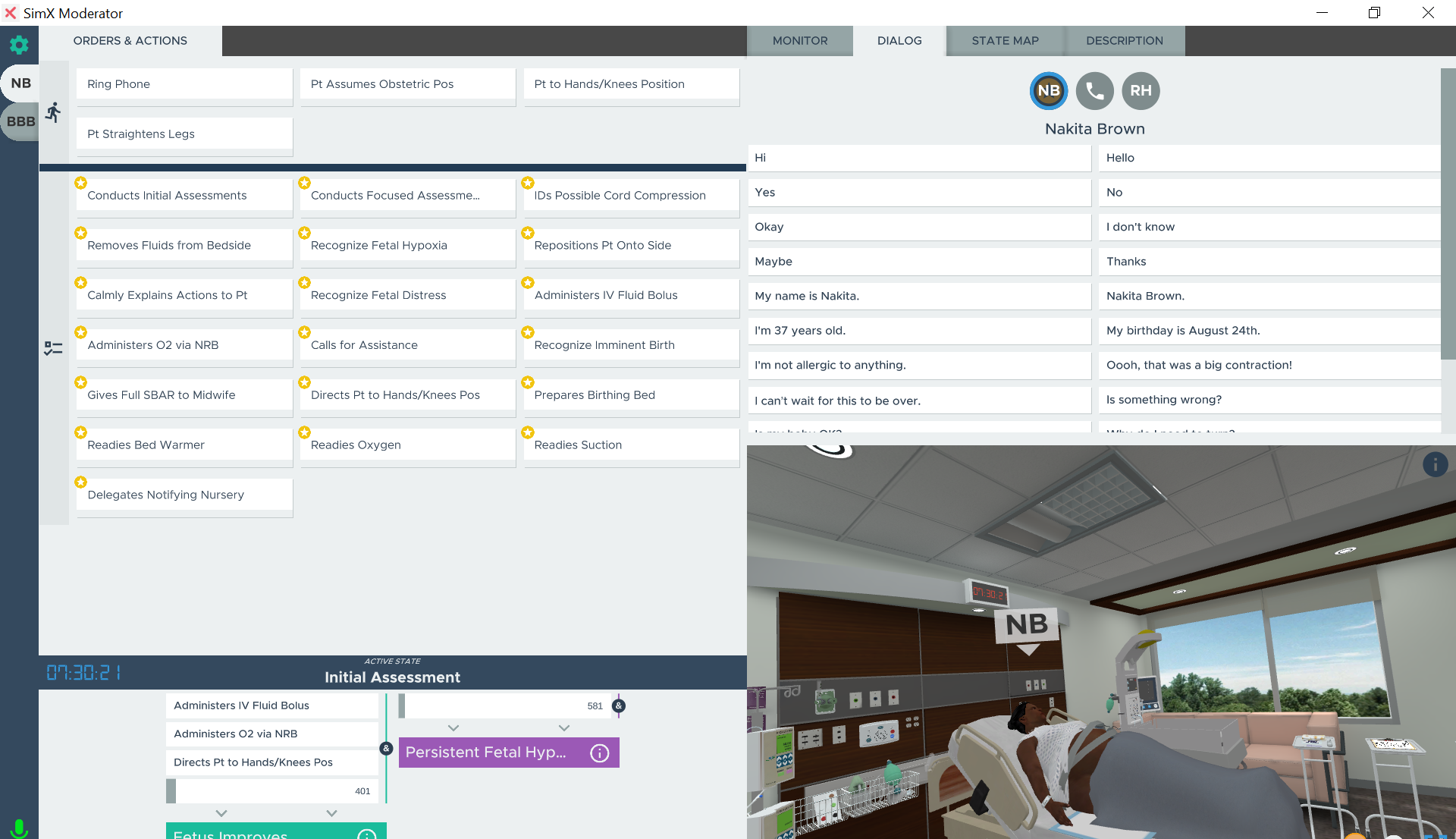Viewport: 1456px width, 839px height.
Task: Open info icon on Persistent Fetal Hypoxia
Action: pyautogui.click(x=599, y=753)
